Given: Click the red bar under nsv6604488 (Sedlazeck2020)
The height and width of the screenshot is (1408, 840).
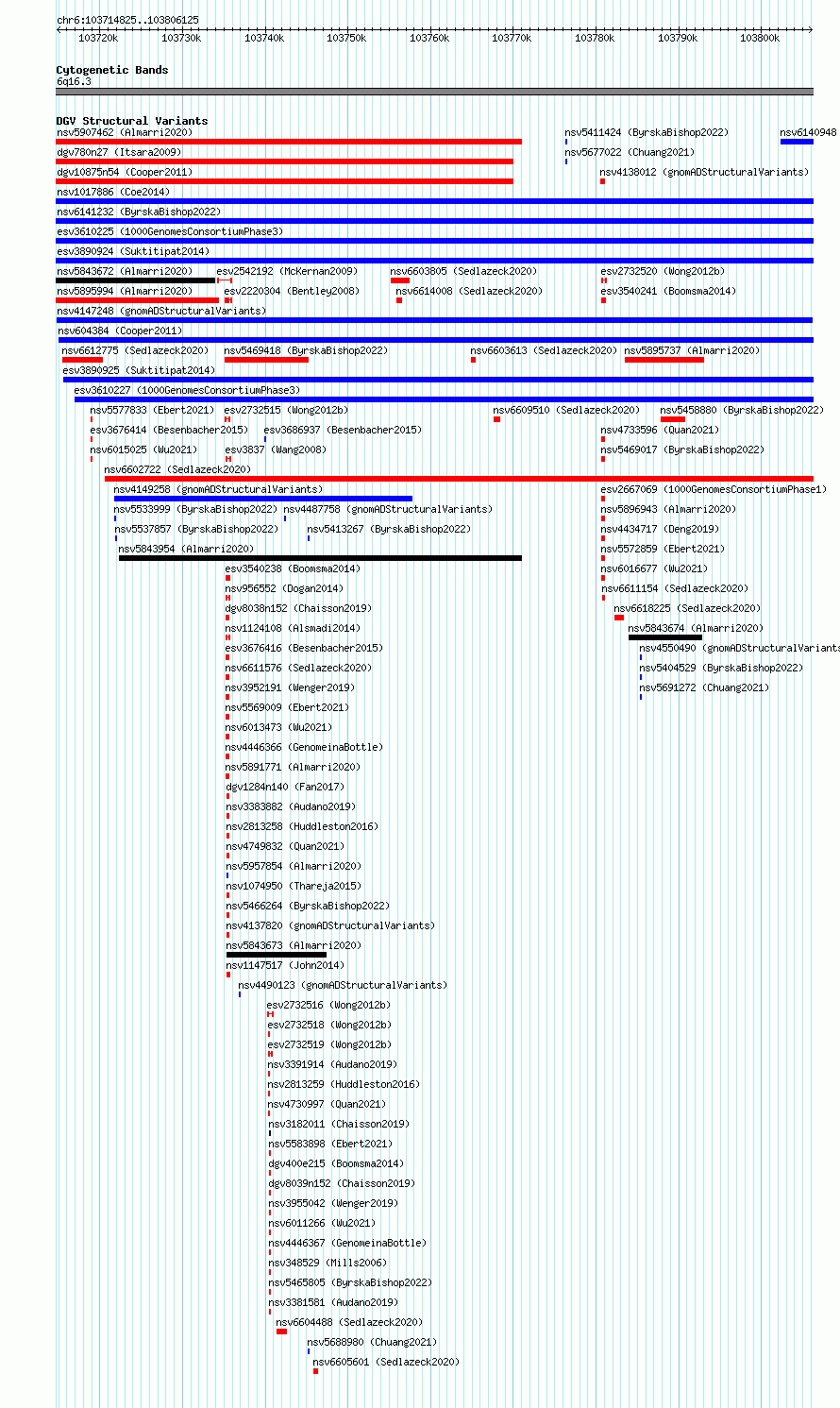Looking at the screenshot, I should 282,1332.
